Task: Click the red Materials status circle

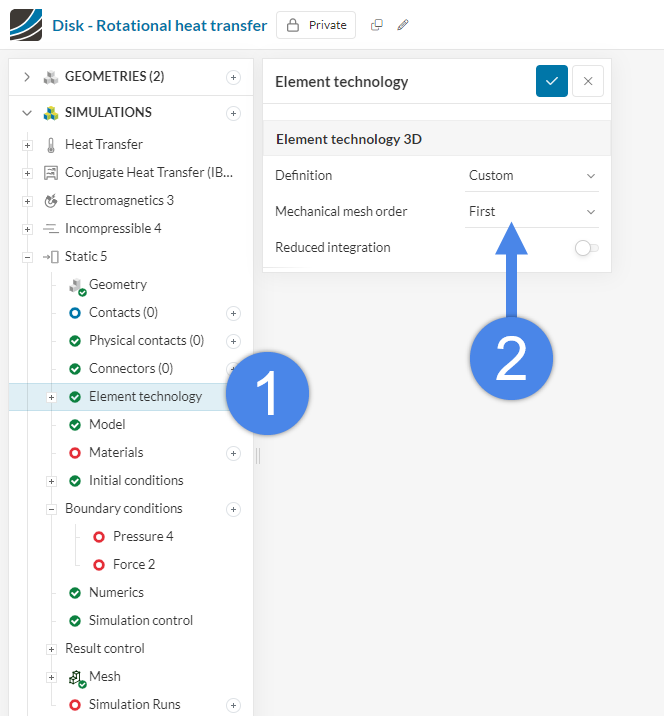Action: point(75,453)
